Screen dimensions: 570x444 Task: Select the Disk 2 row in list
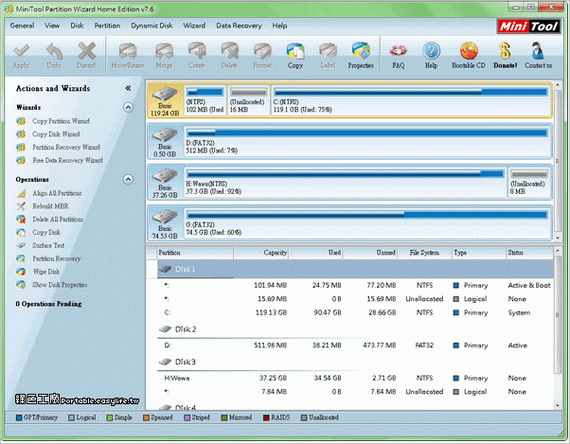(x=356, y=329)
